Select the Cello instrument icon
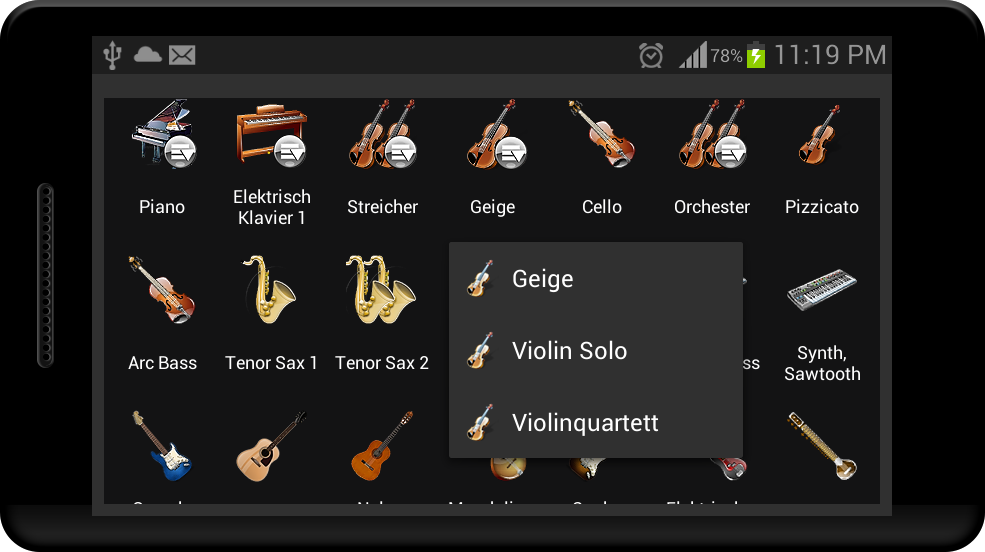Viewport: 985px width, 552px height. (602, 133)
